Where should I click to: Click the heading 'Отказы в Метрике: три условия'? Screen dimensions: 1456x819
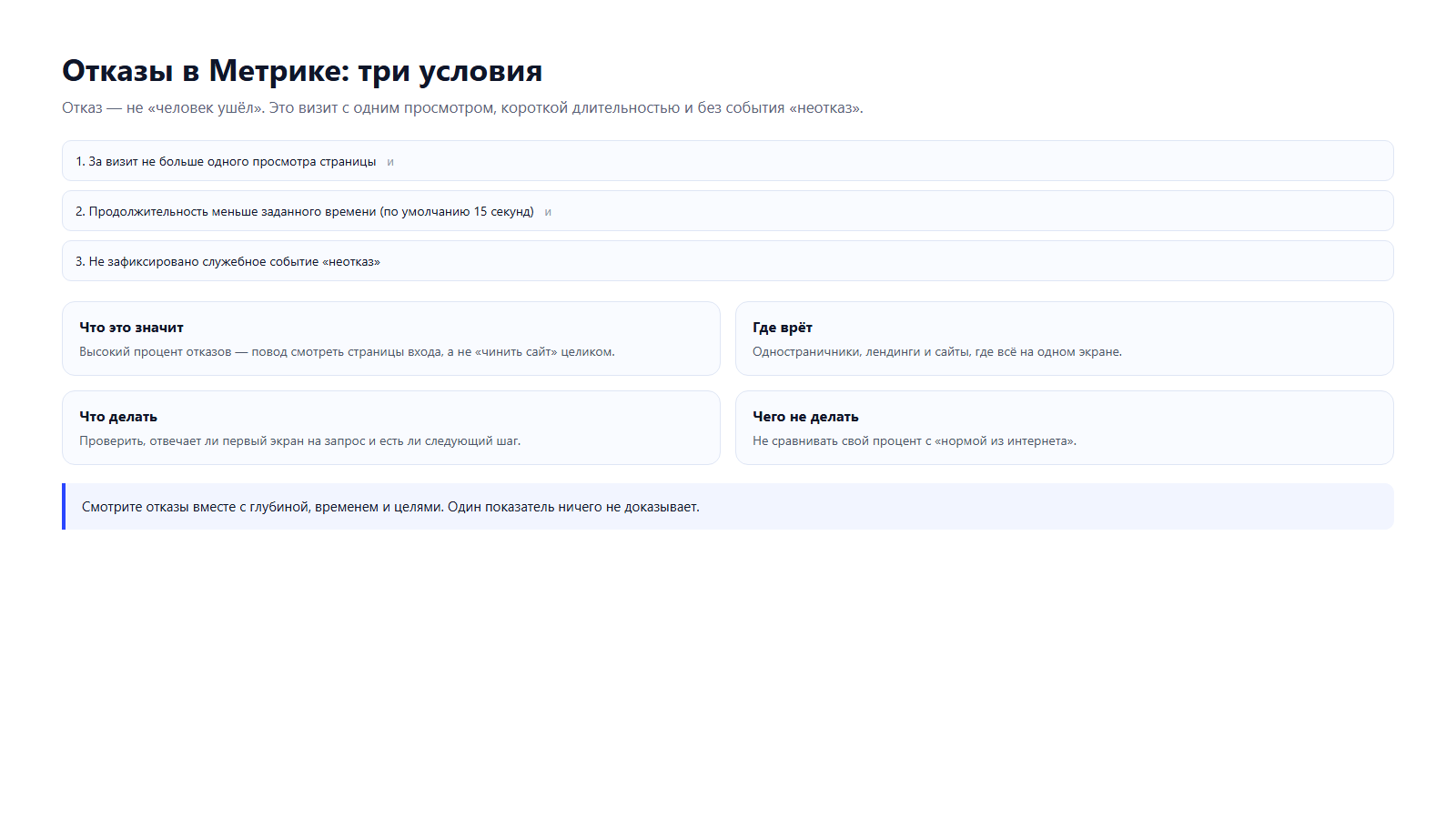coord(302,71)
